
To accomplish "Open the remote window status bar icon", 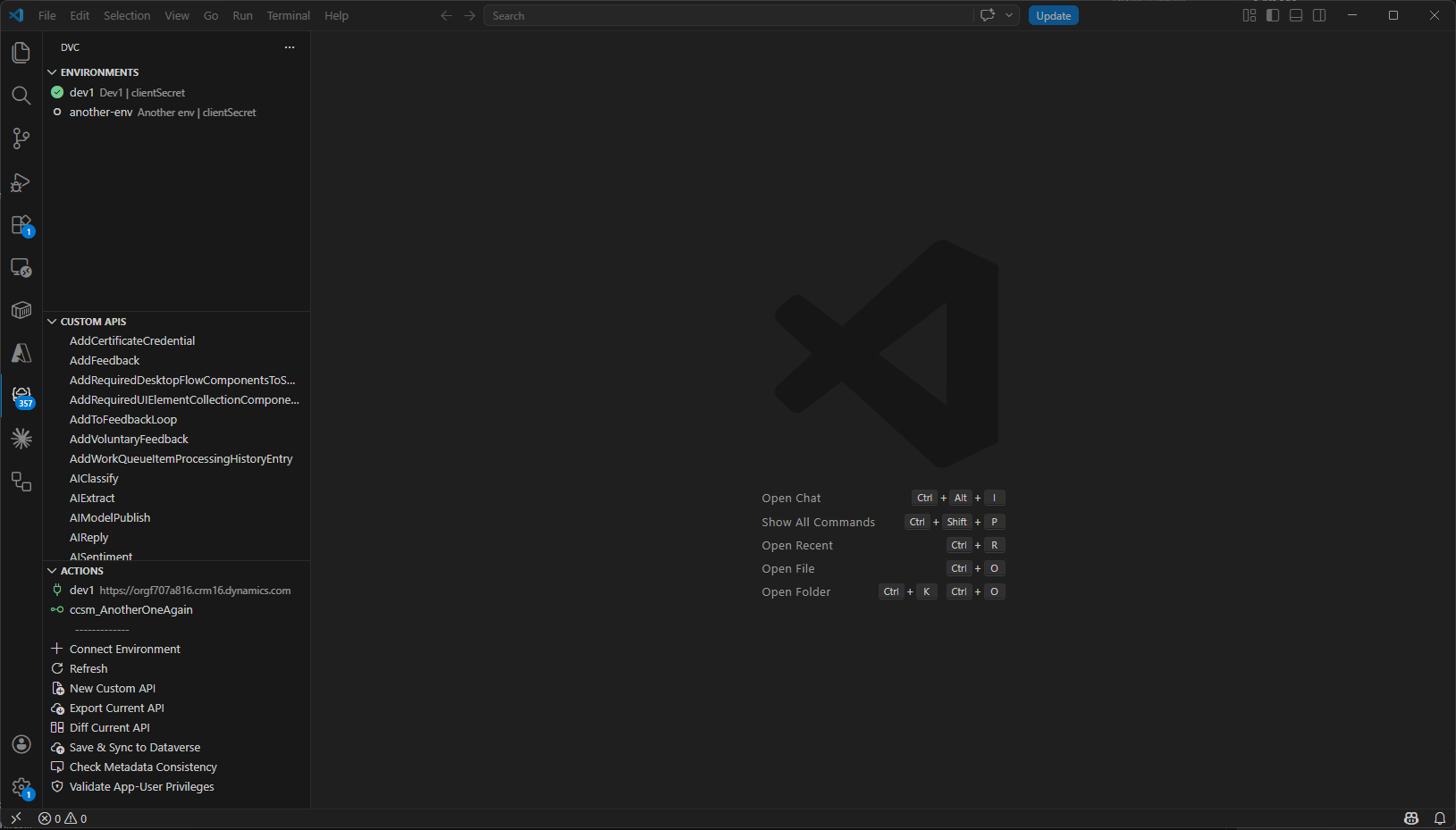I will pos(16,818).
